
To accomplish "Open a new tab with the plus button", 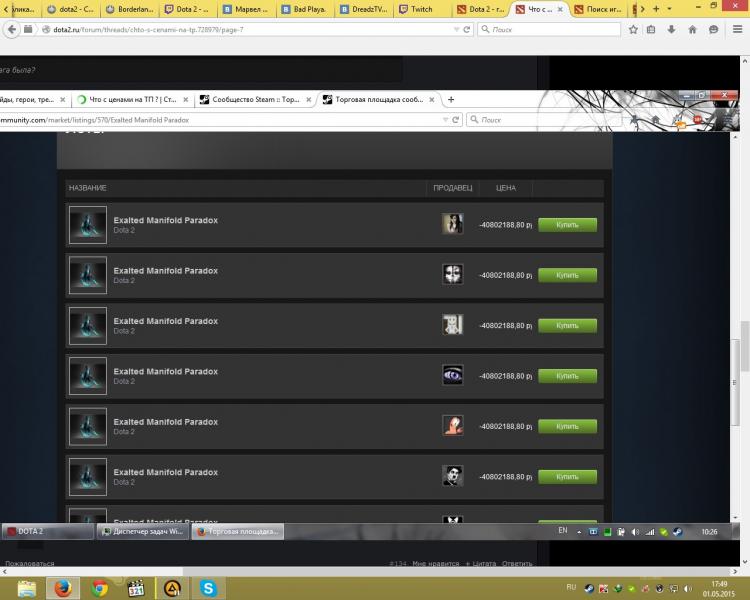I will point(656,9).
